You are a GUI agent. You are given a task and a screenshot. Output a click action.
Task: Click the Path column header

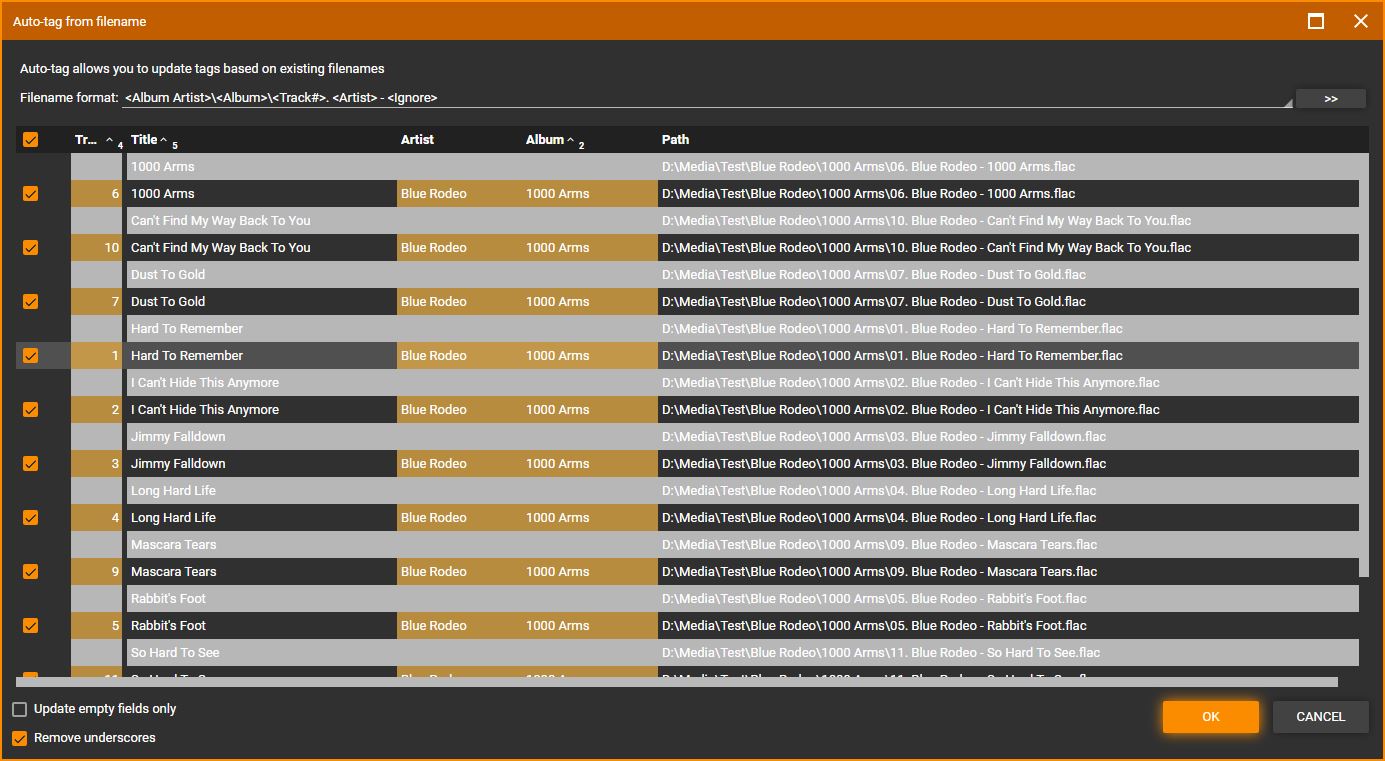675,140
